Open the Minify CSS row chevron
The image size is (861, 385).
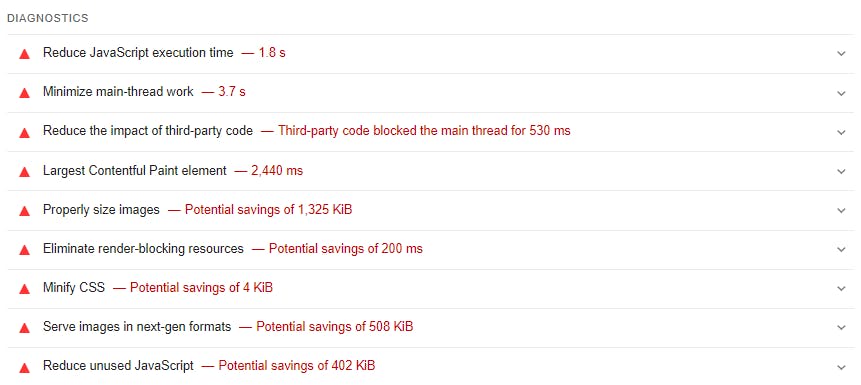pyautogui.click(x=841, y=288)
